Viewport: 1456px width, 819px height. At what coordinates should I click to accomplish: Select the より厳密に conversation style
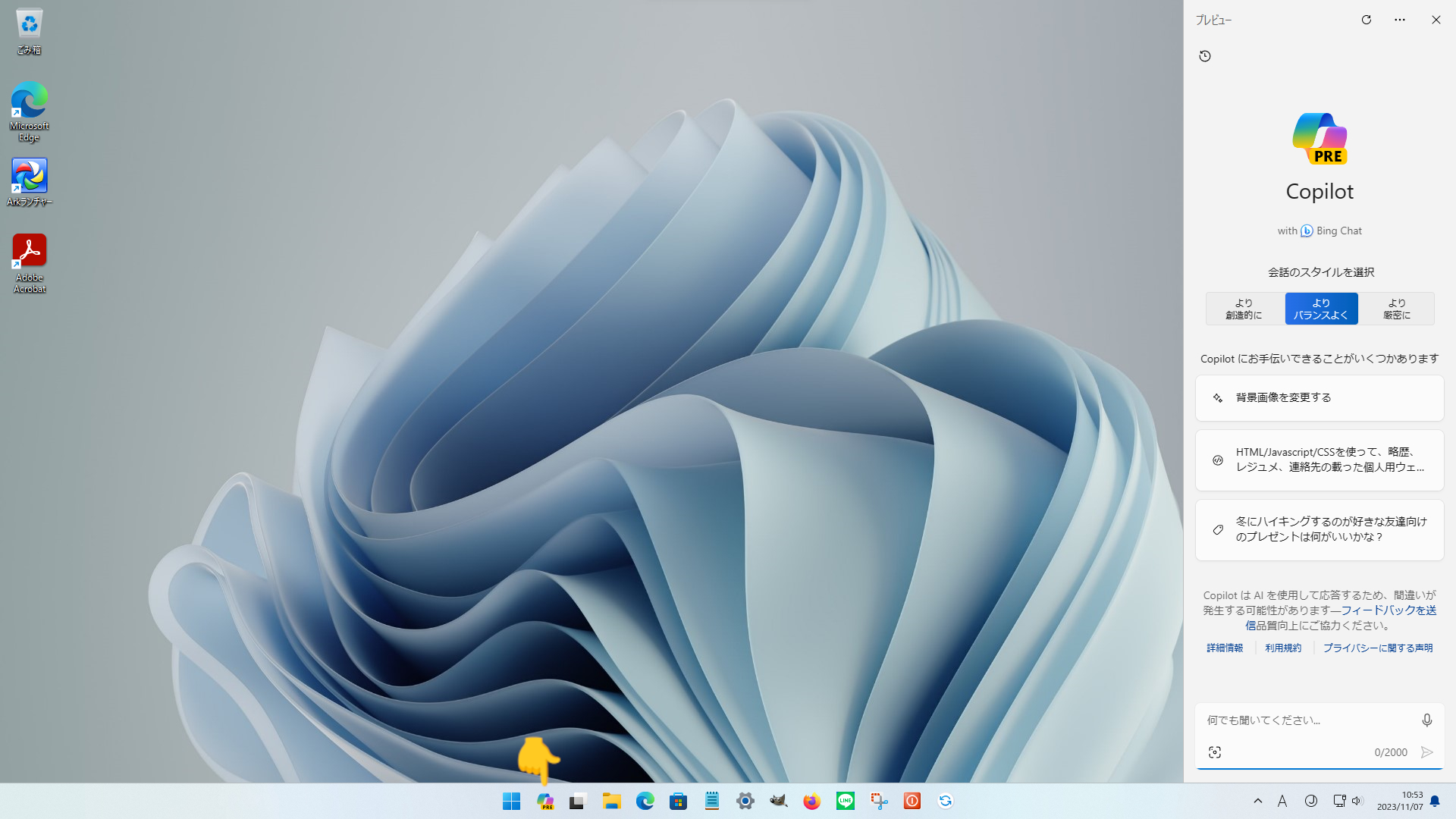point(1396,309)
